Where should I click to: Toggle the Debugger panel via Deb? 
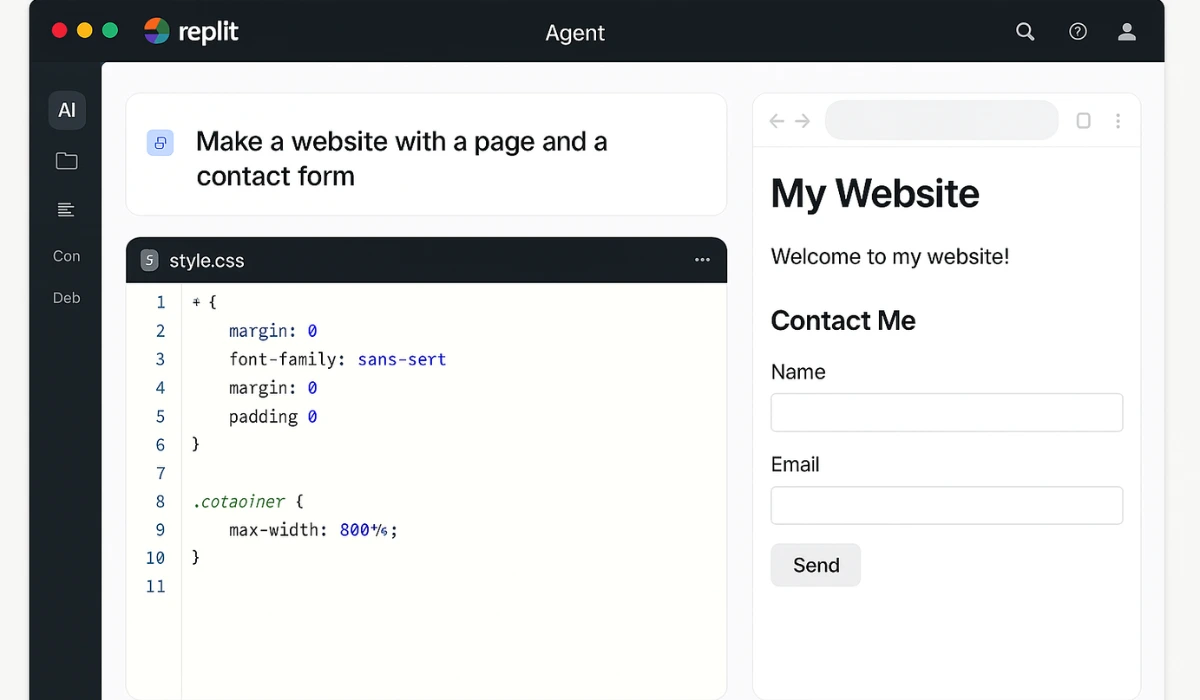click(x=66, y=297)
